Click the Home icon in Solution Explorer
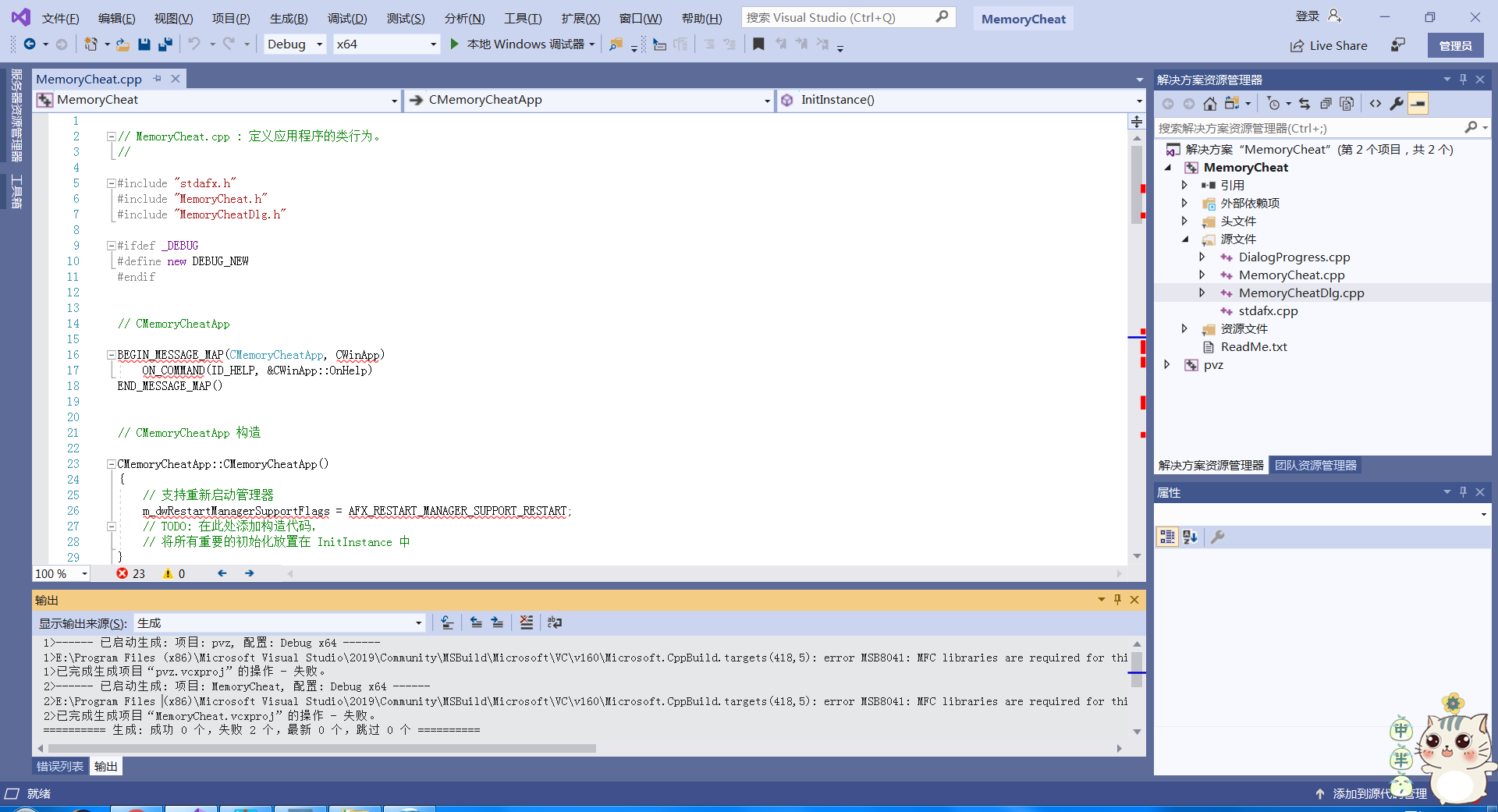 (x=1210, y=104)
